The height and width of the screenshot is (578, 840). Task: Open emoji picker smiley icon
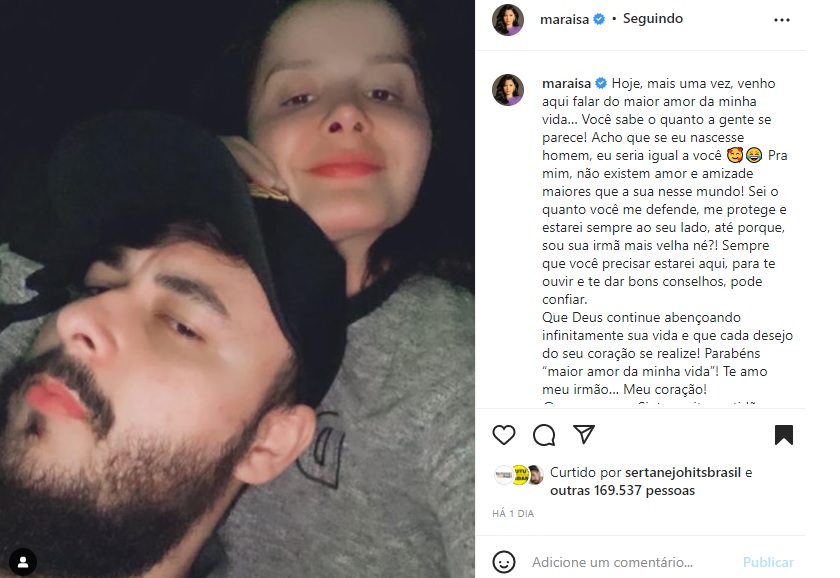504,562
